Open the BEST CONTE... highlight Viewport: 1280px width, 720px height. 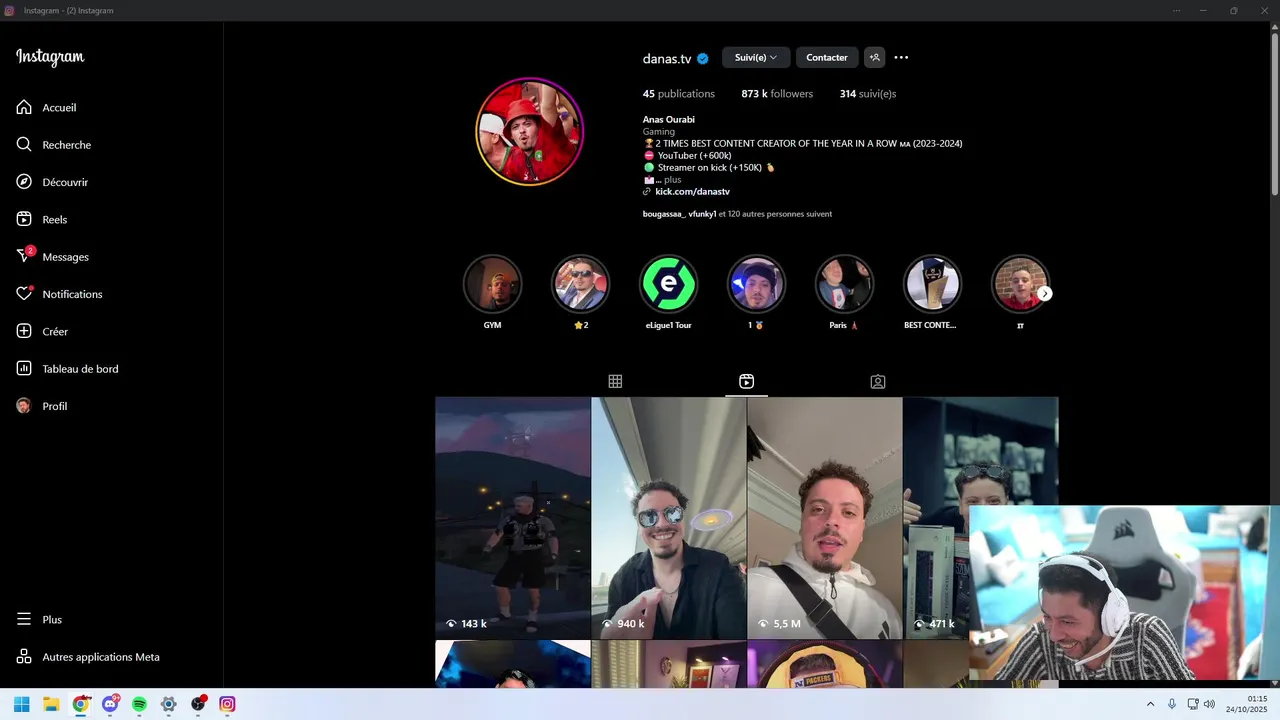(x=932, y=284)
